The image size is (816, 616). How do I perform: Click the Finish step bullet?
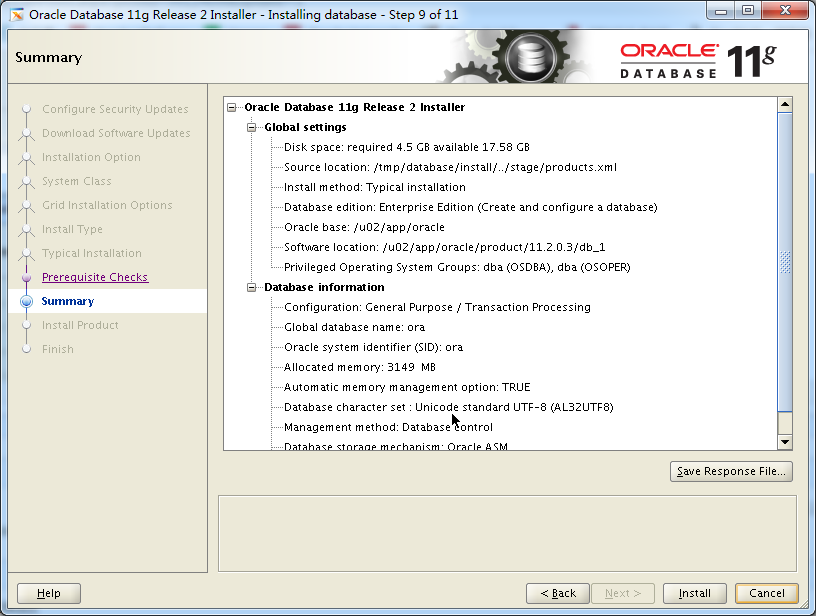click(27, 349)
